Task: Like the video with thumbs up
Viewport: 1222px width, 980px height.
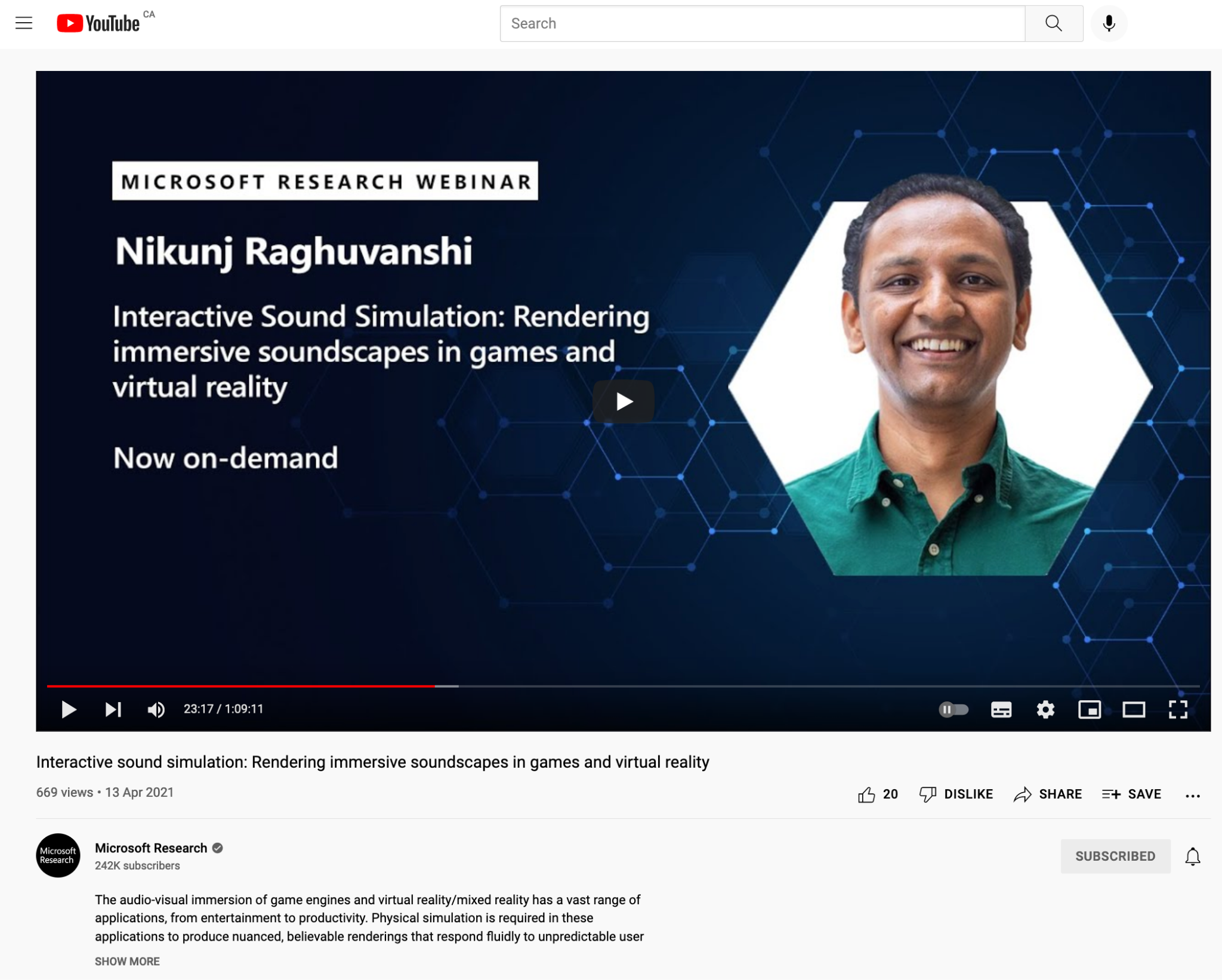Action: pos(866,794)
